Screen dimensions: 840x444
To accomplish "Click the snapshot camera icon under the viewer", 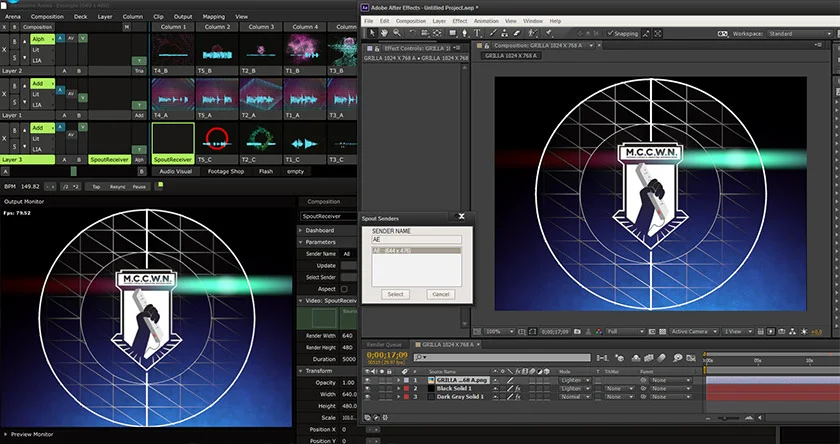I will point(577,332).
